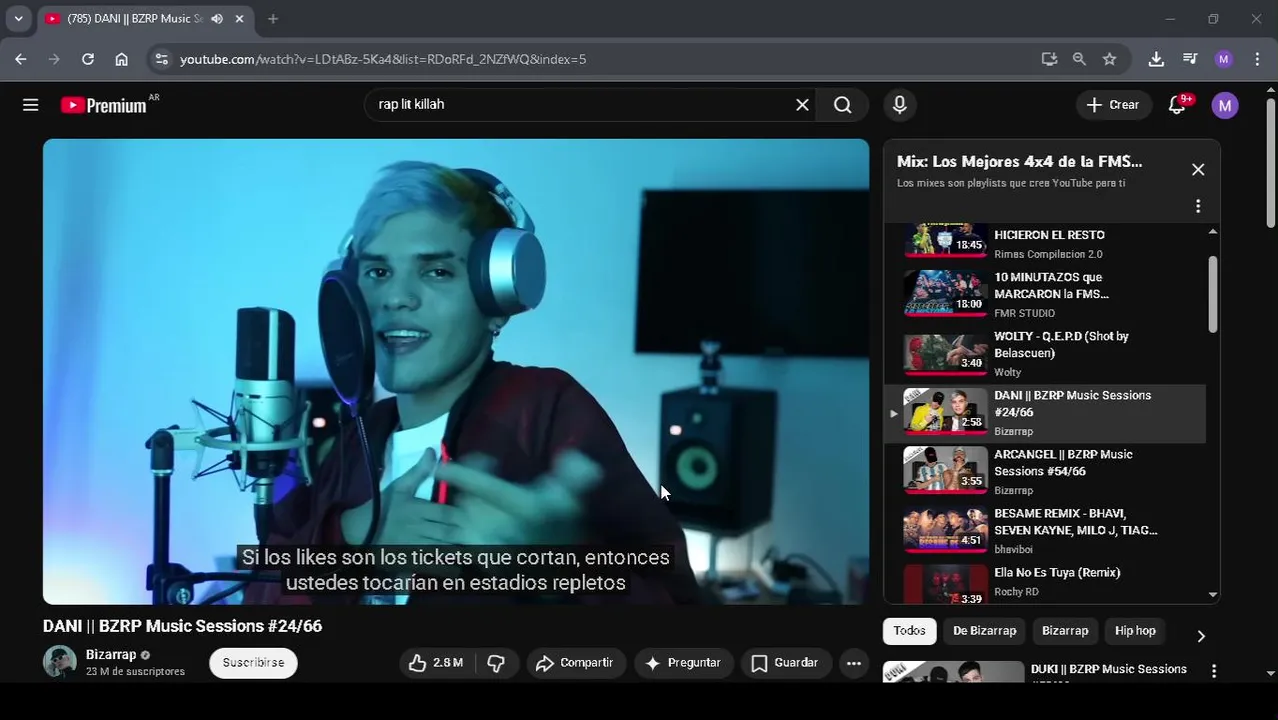Open Chrome profile avatar M
The width and height of the screenshot is (1278, 720).
click(x=1224, y=59)
